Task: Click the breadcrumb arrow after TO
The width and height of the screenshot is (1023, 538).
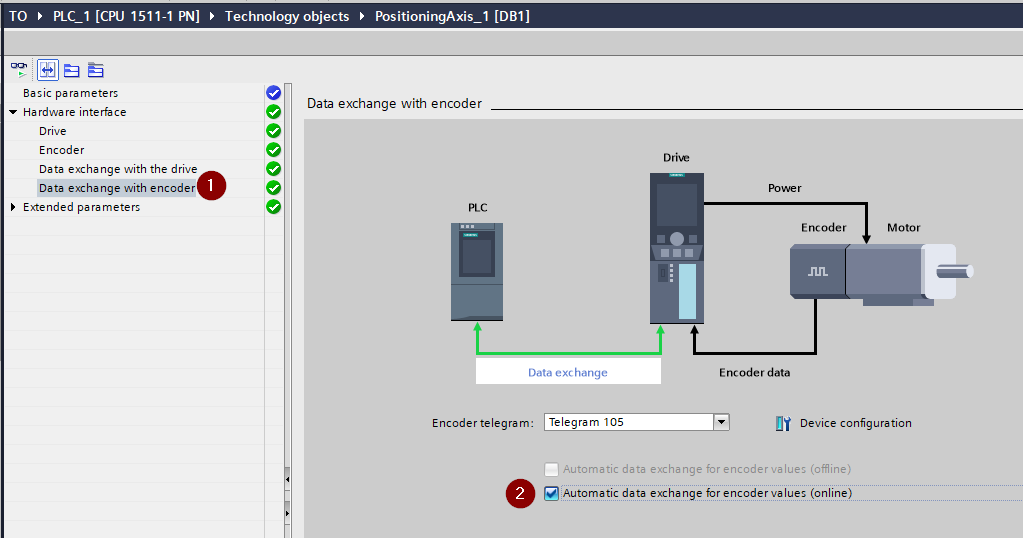Action: click(x=40, y=16)
